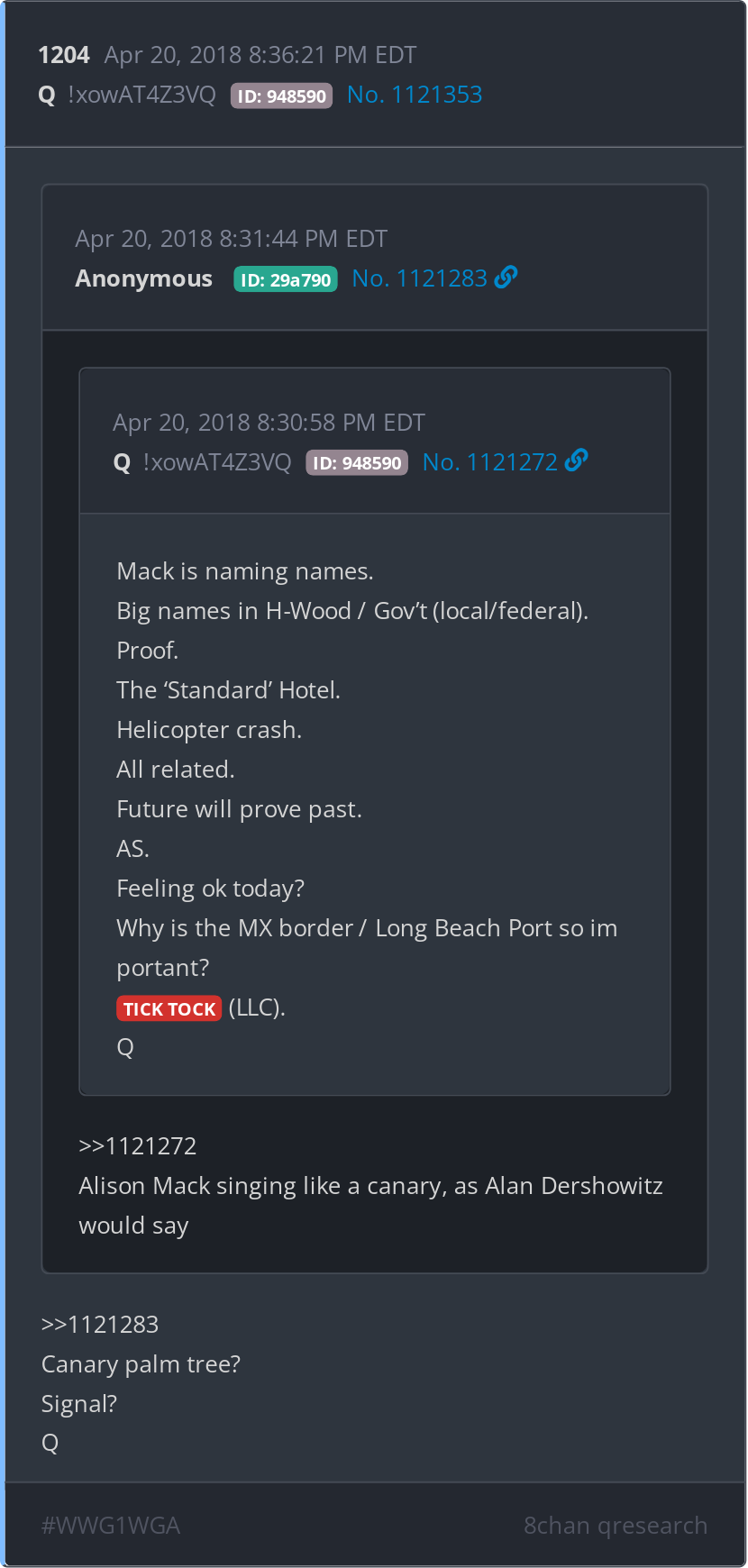
Task: Click the Anonymous poster name
Action: pos(144,278)
